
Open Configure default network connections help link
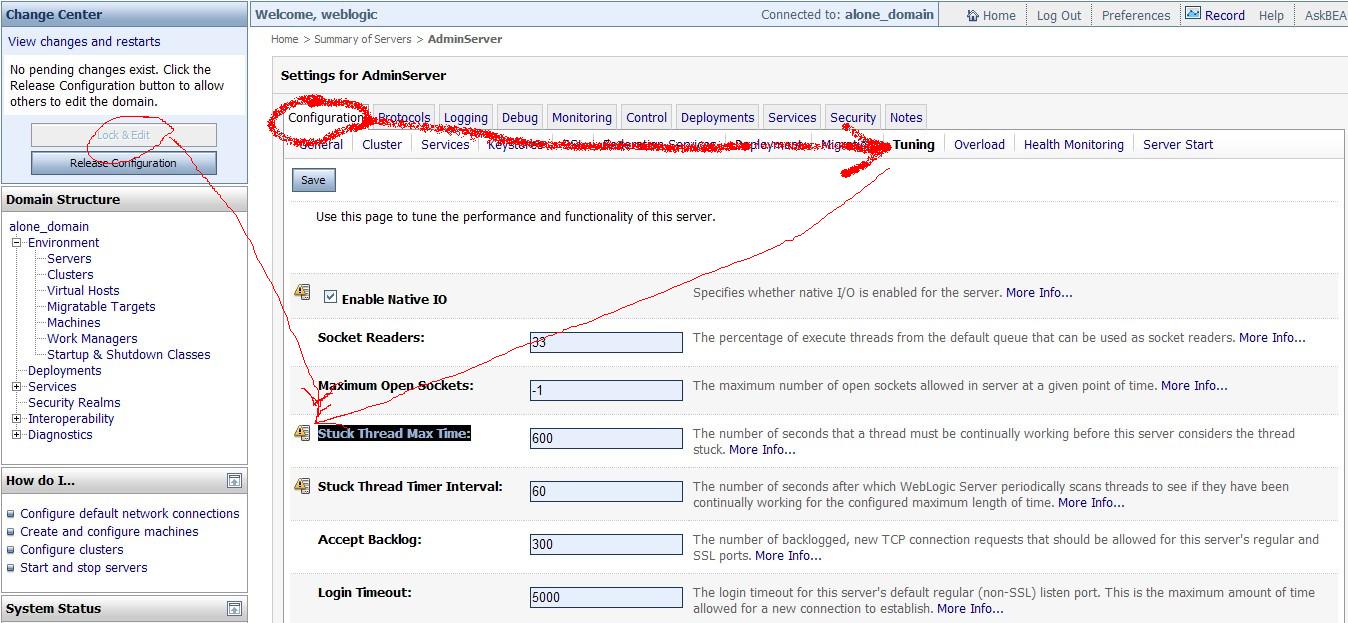(x=130, y=513)
